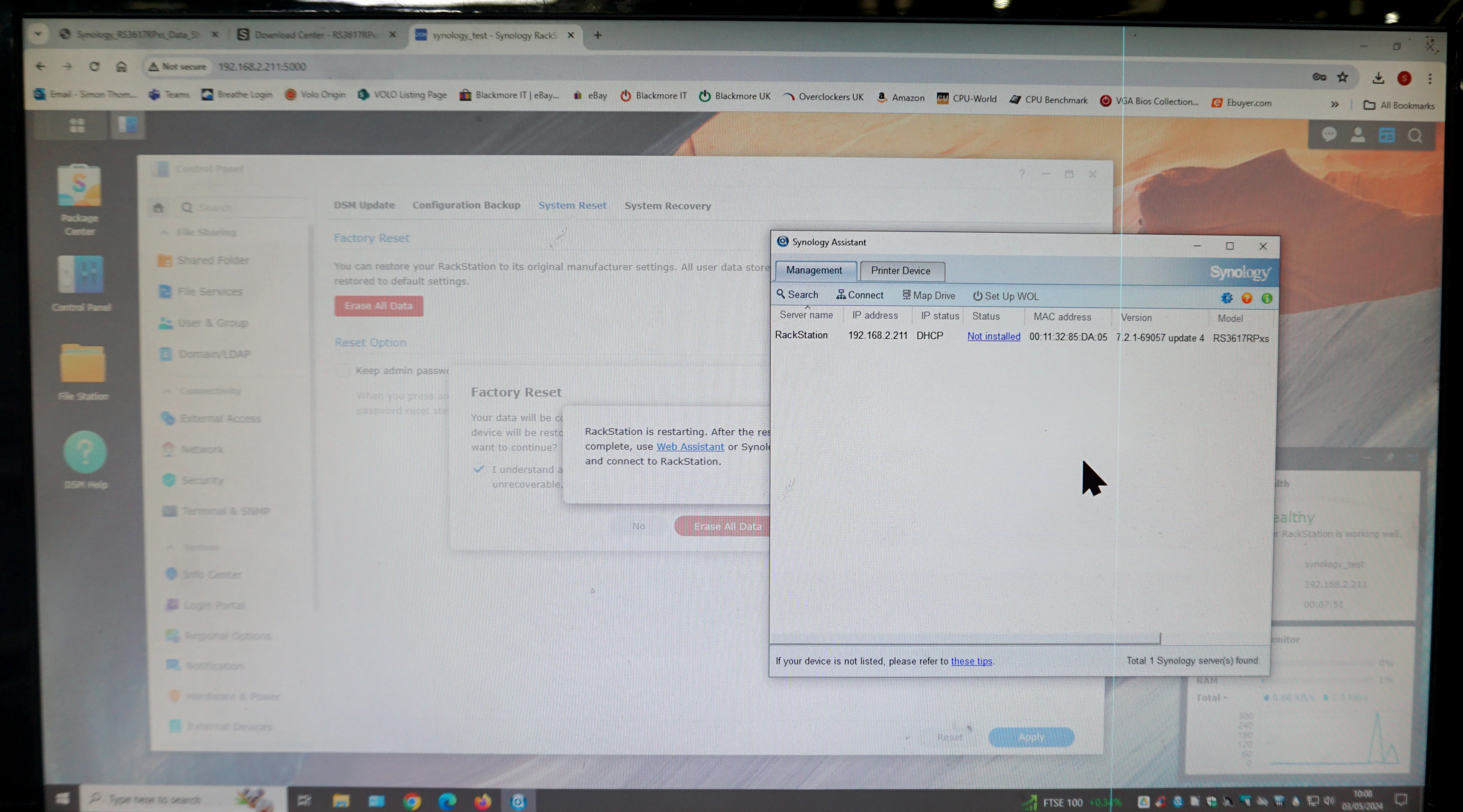Open the DSM Update tab
The height and width of the screenshot is (812, 1463).
(364, 205)
